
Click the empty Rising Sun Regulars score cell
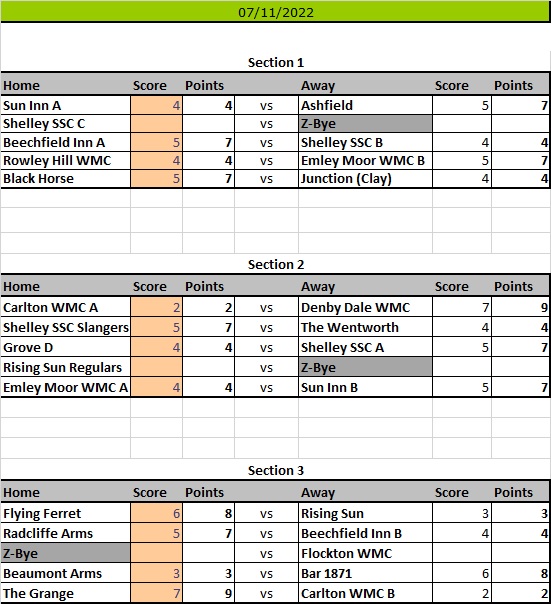click(156, 367)
